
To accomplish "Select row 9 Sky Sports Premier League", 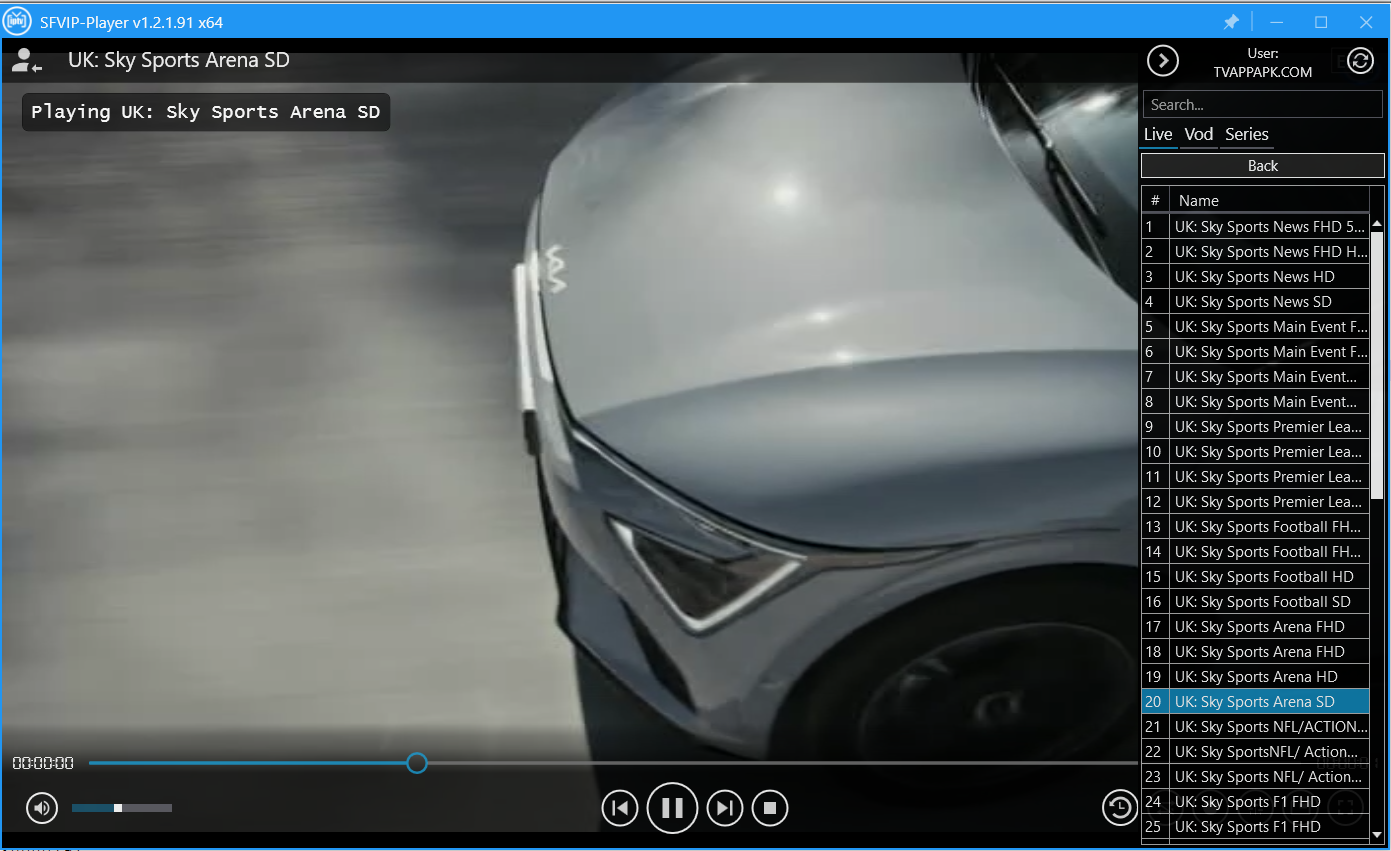I will (1256, 427).
